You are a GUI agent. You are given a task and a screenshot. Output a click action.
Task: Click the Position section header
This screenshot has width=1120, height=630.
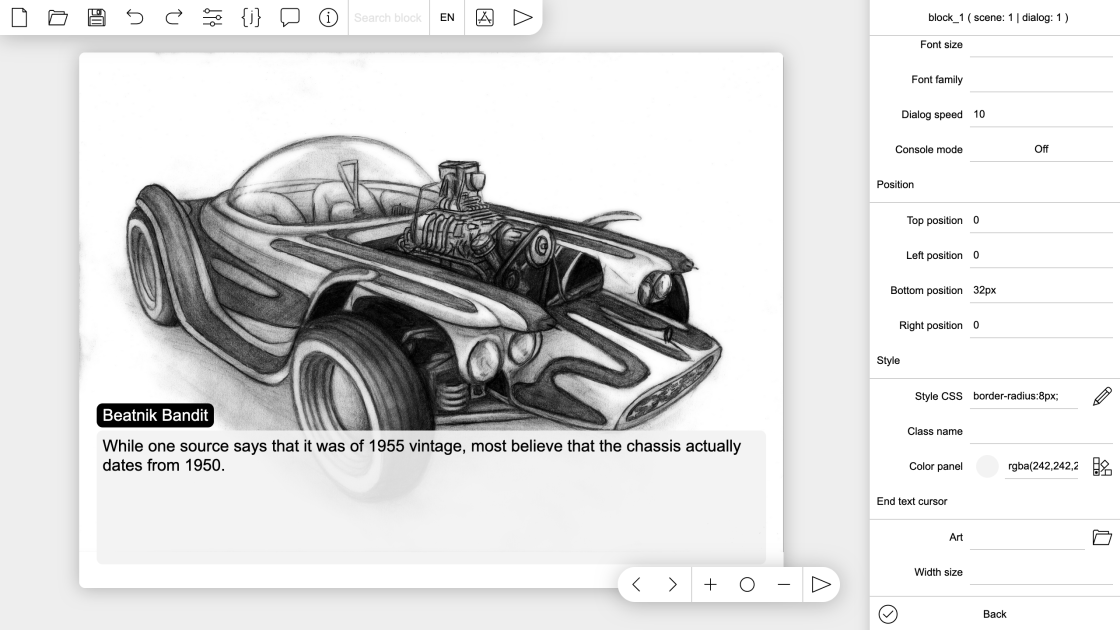895,184
